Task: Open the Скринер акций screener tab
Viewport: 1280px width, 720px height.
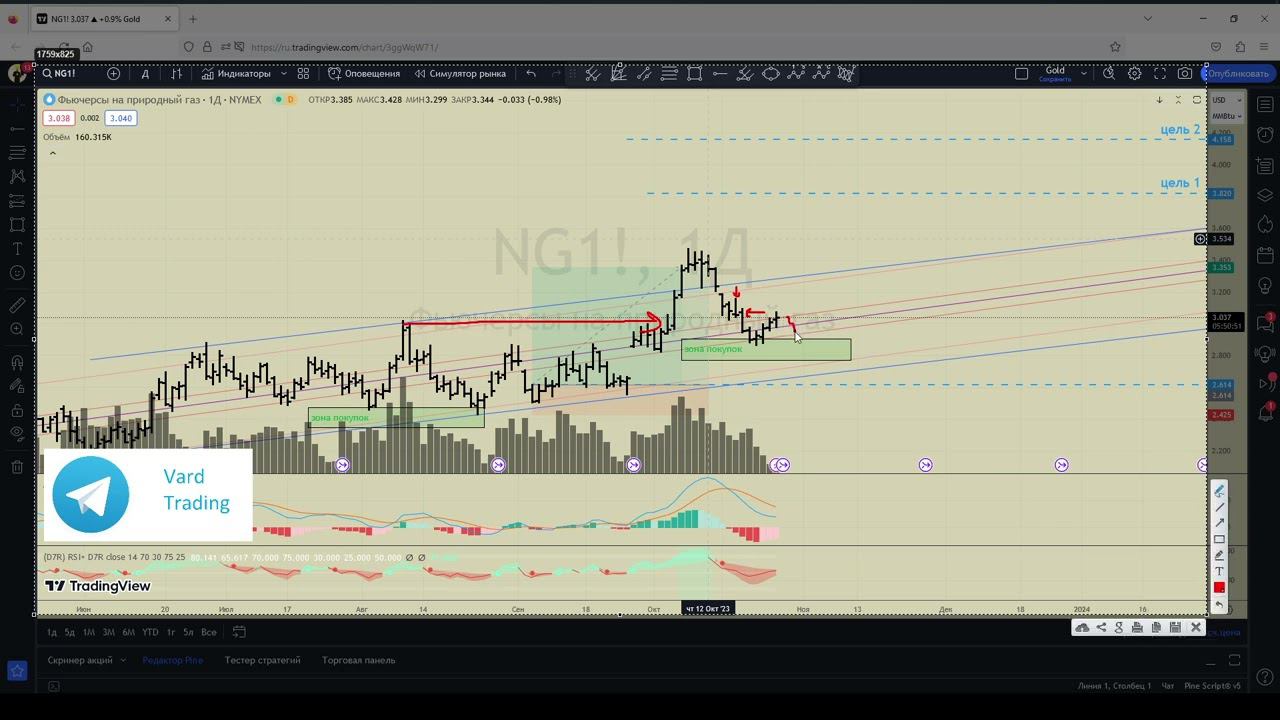Action: click(x=80, y=660)
